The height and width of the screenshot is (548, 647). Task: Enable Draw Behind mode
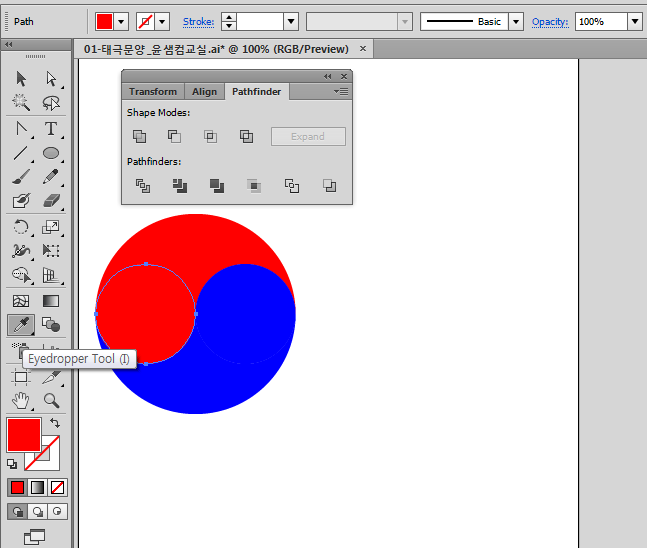click(x=38, y=512)
